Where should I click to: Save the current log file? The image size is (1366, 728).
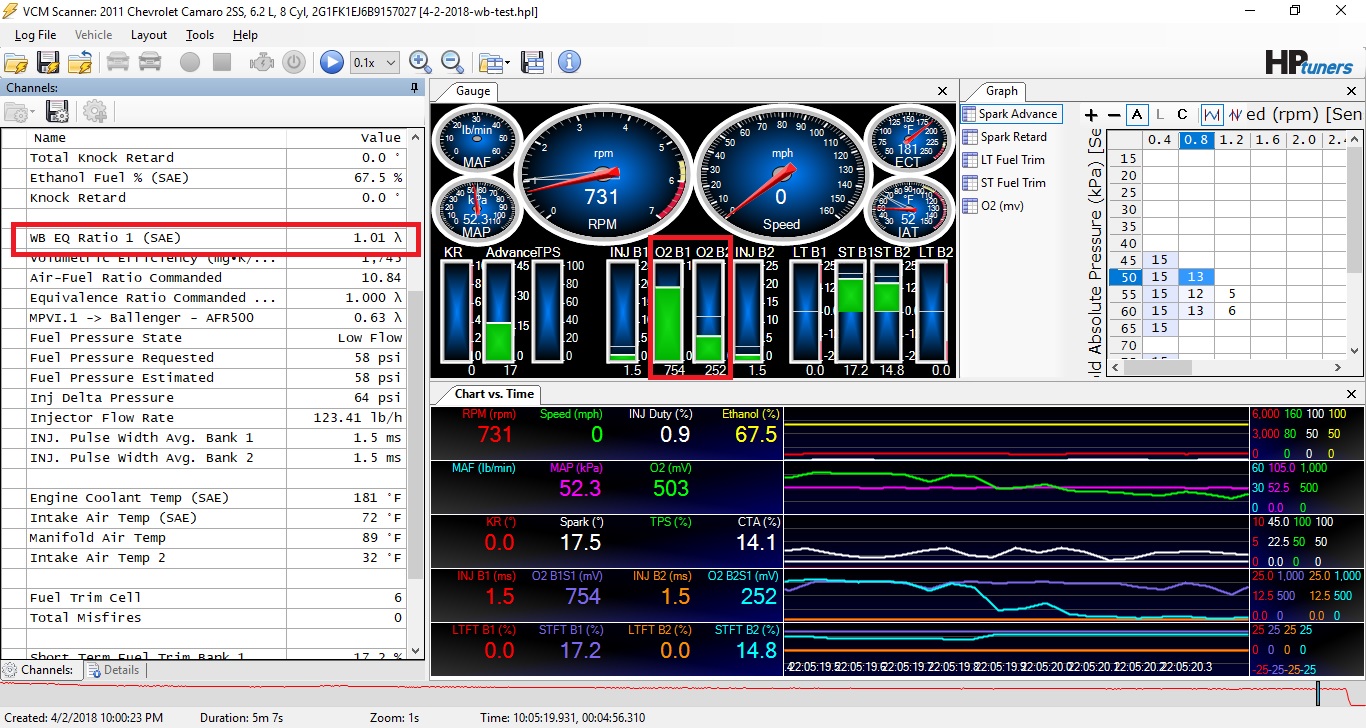tap(48, 62)
